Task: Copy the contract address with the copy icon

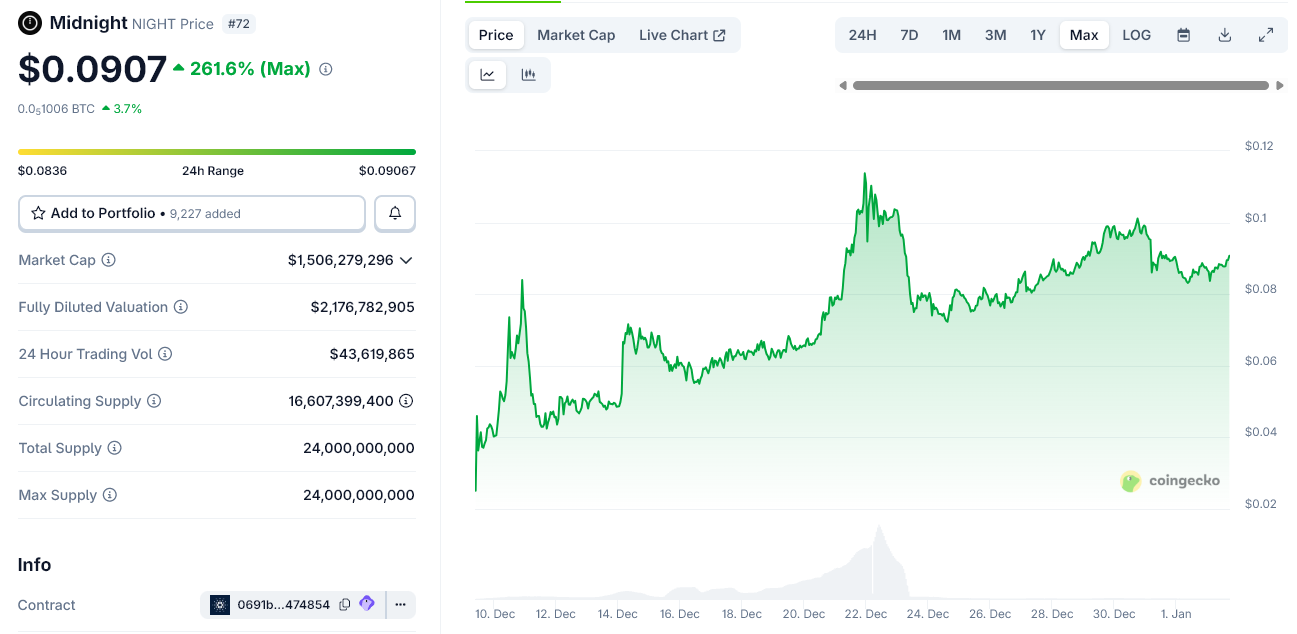Action: pyautogui.click(x=344, y=604)
